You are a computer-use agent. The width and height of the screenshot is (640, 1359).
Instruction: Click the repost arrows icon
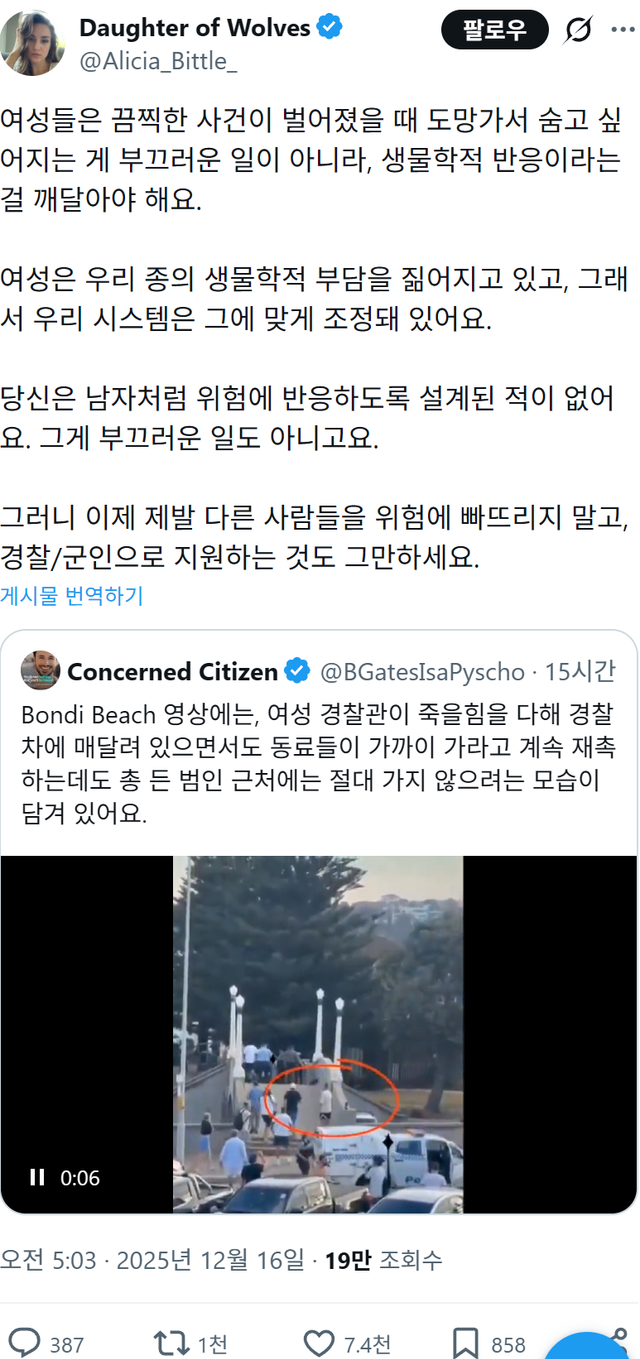pyautogui.click(x=167, y=1343)
